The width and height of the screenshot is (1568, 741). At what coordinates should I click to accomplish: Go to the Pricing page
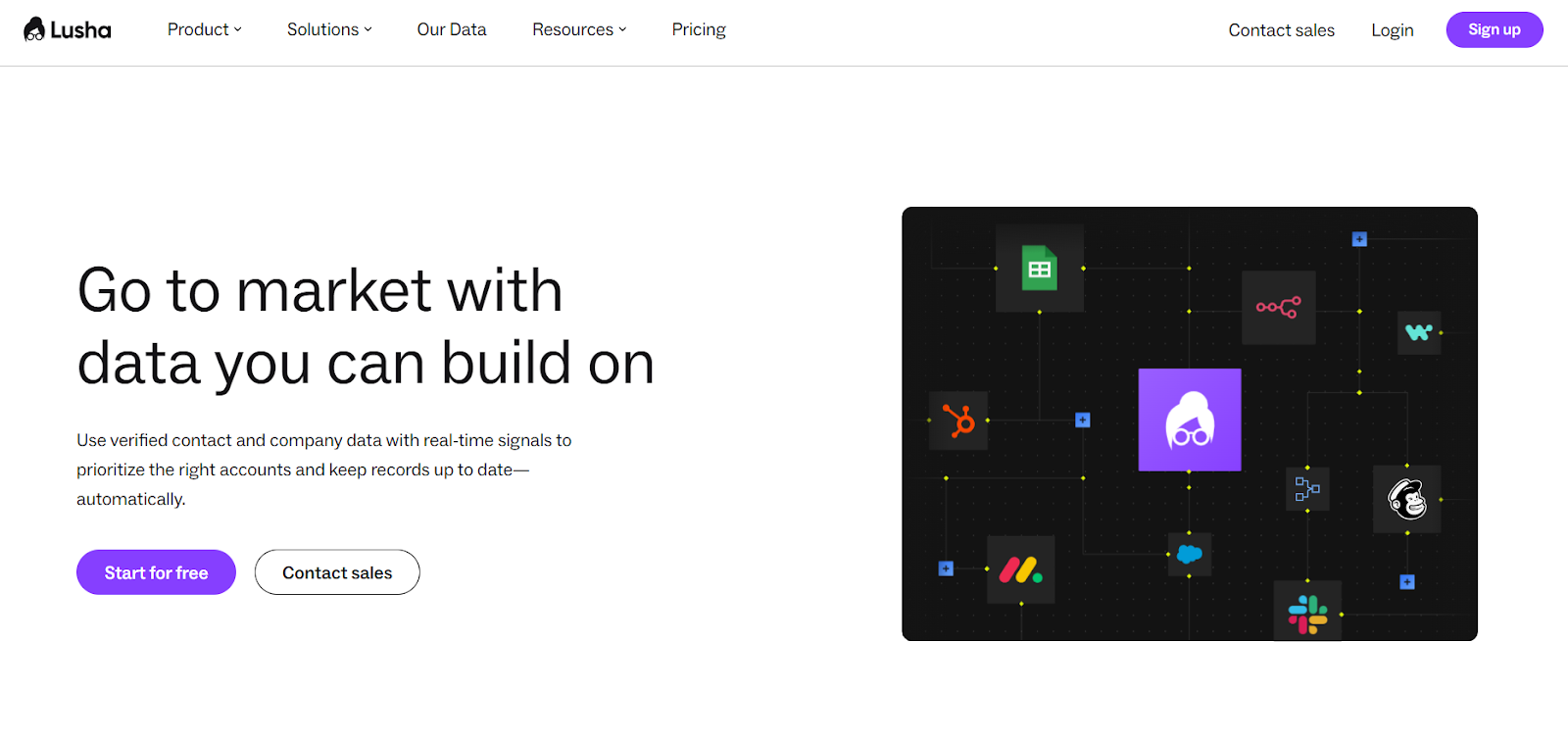[x=699, y=29]
